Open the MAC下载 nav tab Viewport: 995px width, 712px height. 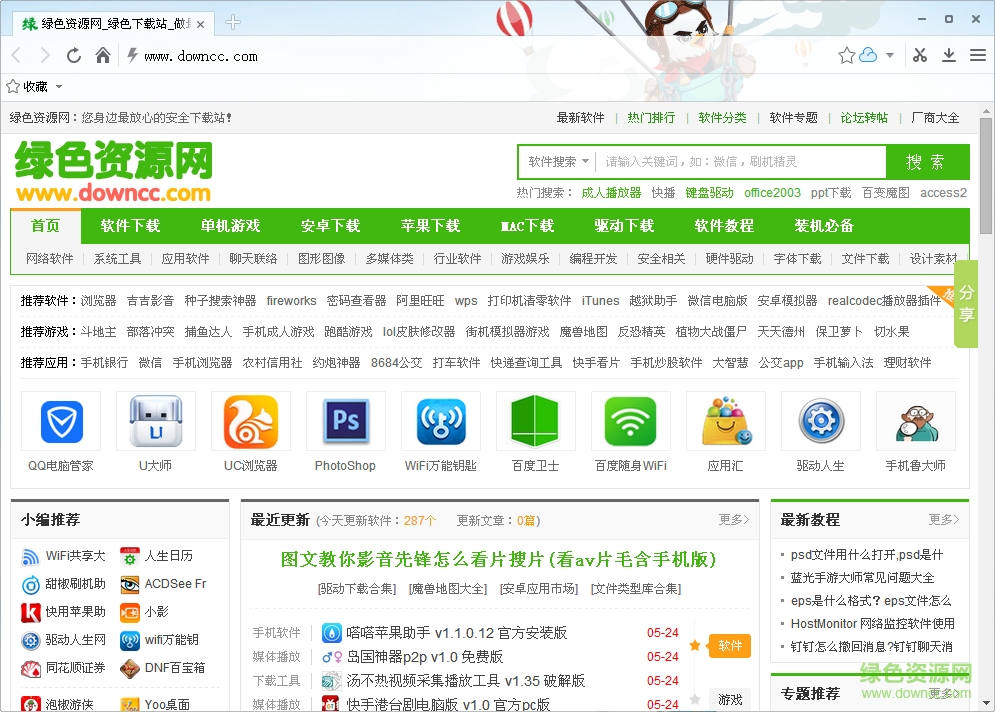(x=527, y=226)
